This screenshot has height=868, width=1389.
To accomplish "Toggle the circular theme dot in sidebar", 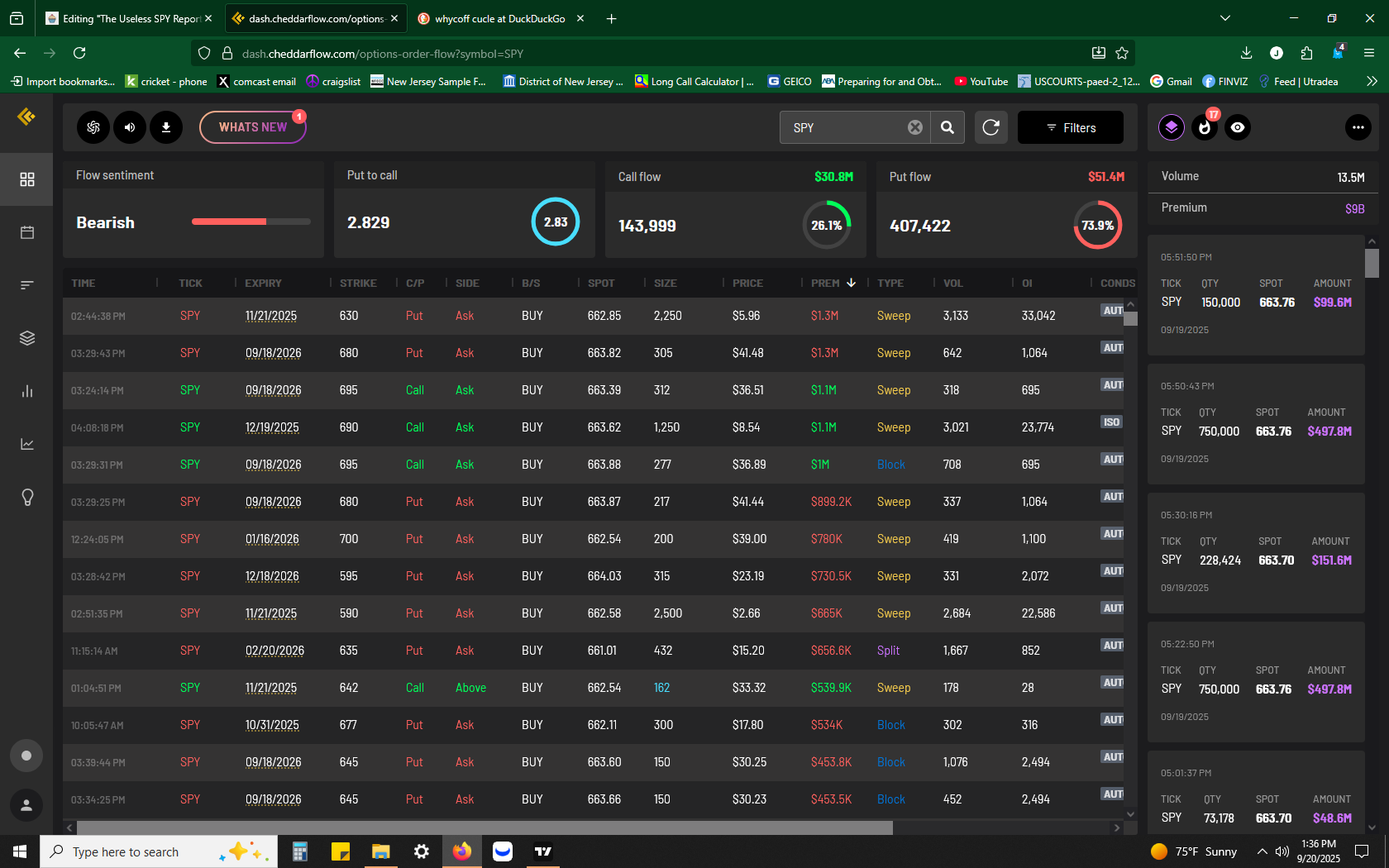I will tap(26, 756).
